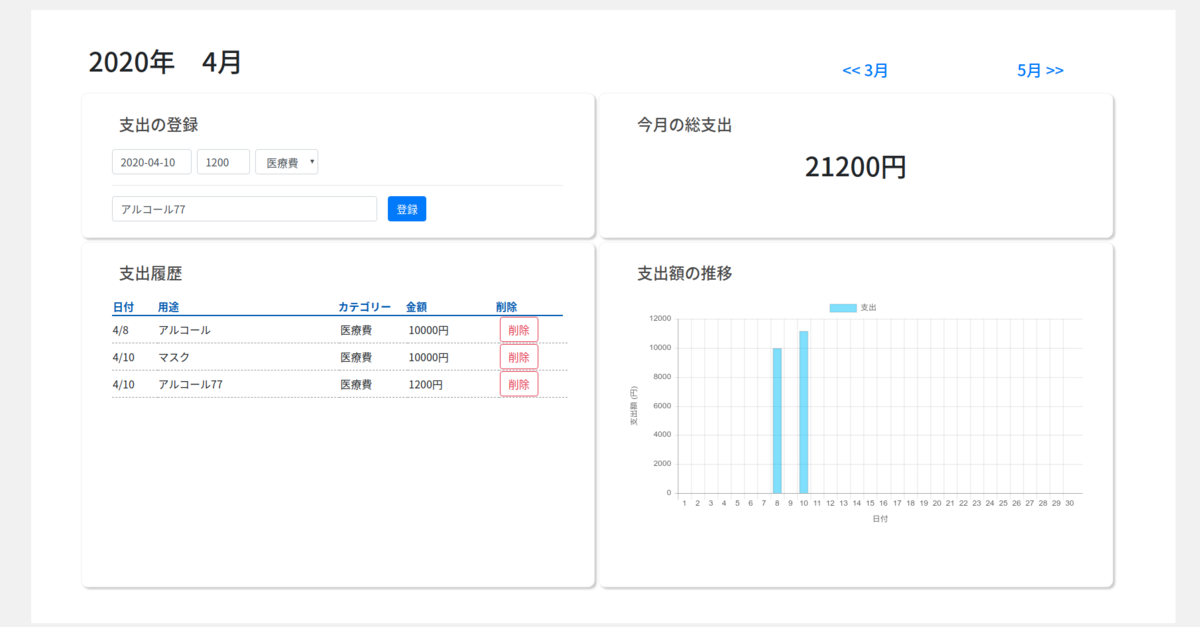The image size is (1200, 627).
Task: Click the 2020年 4月 page heading
Action: pos(165,62)
